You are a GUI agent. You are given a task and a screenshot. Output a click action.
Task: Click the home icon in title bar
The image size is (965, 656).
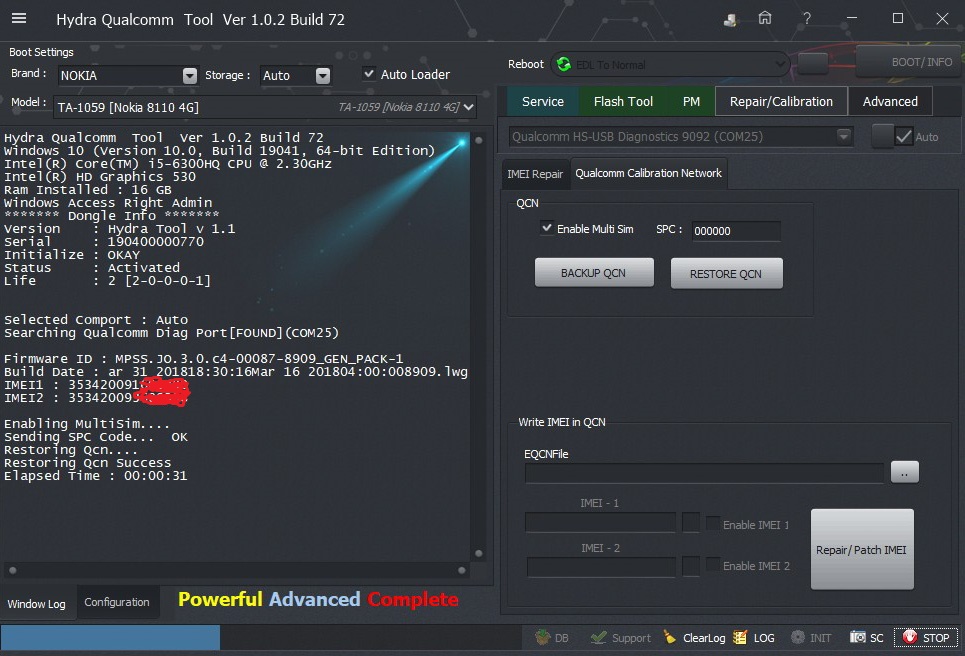764,18
